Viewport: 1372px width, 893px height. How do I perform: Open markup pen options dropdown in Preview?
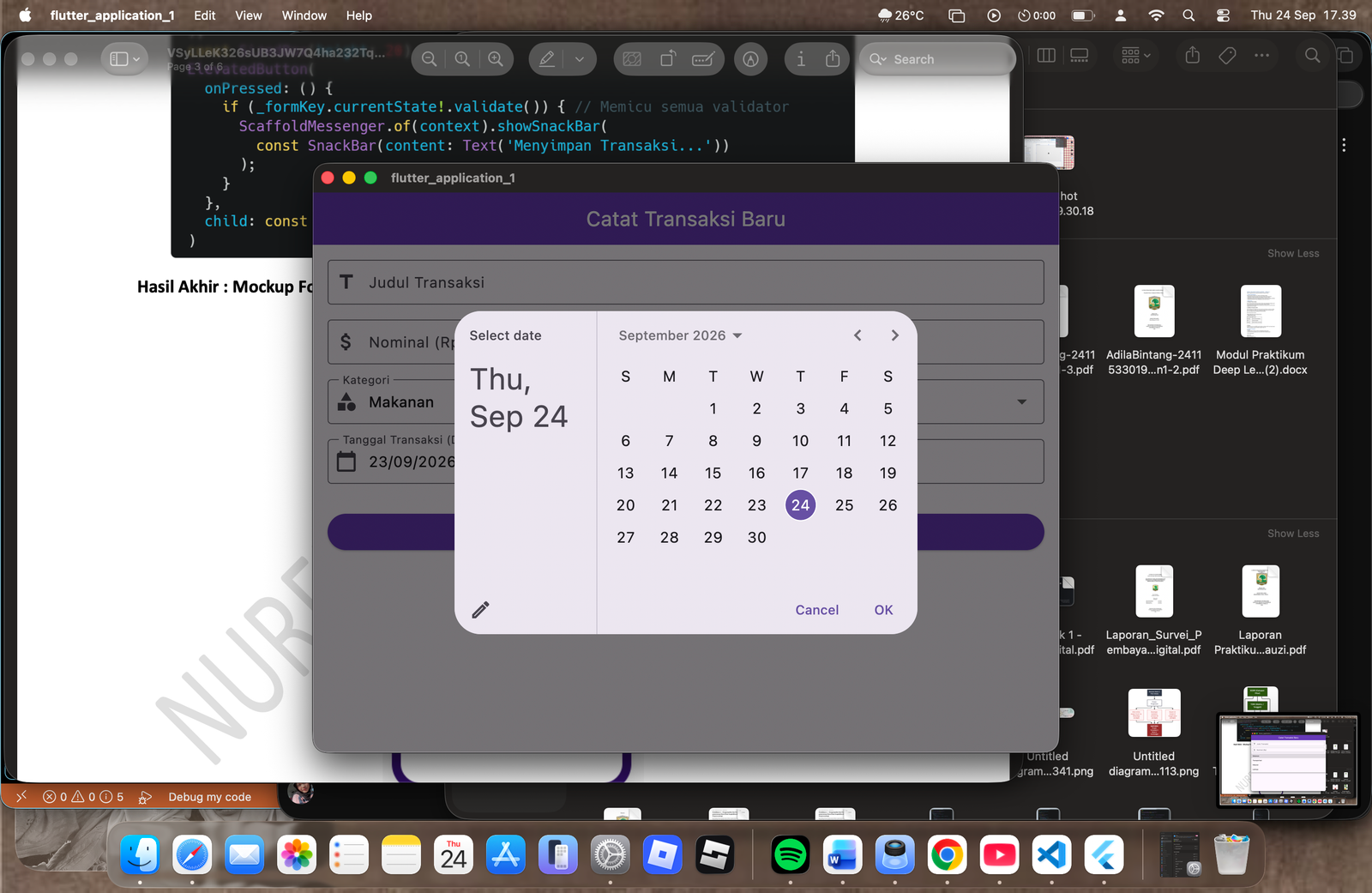tap(580, 59)
